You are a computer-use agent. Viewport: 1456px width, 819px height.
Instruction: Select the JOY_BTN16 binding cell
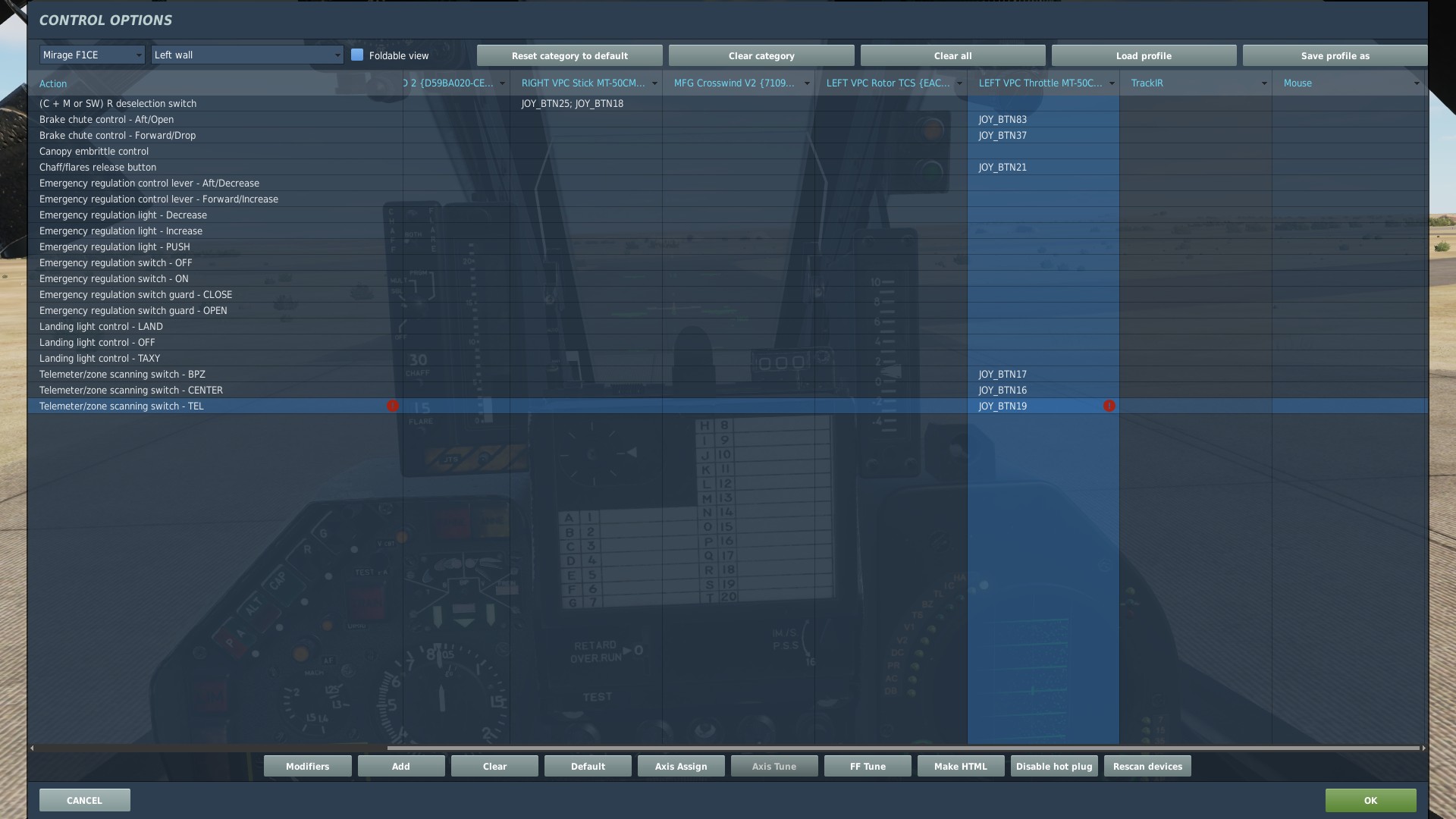tap(1043, 391)
